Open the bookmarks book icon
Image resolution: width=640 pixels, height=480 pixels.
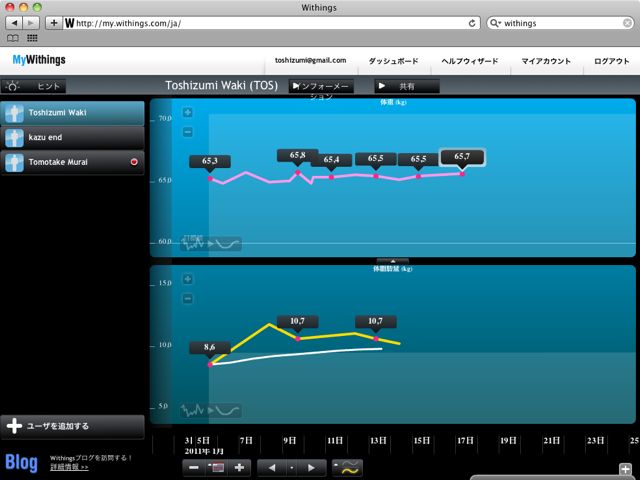(x=13, y=38)
